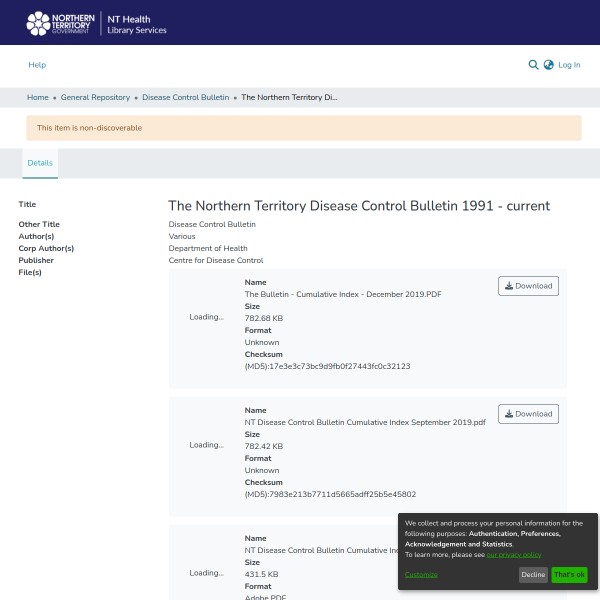Open the Help menu item
600x600 pixels.
click(x=37, y=65)
